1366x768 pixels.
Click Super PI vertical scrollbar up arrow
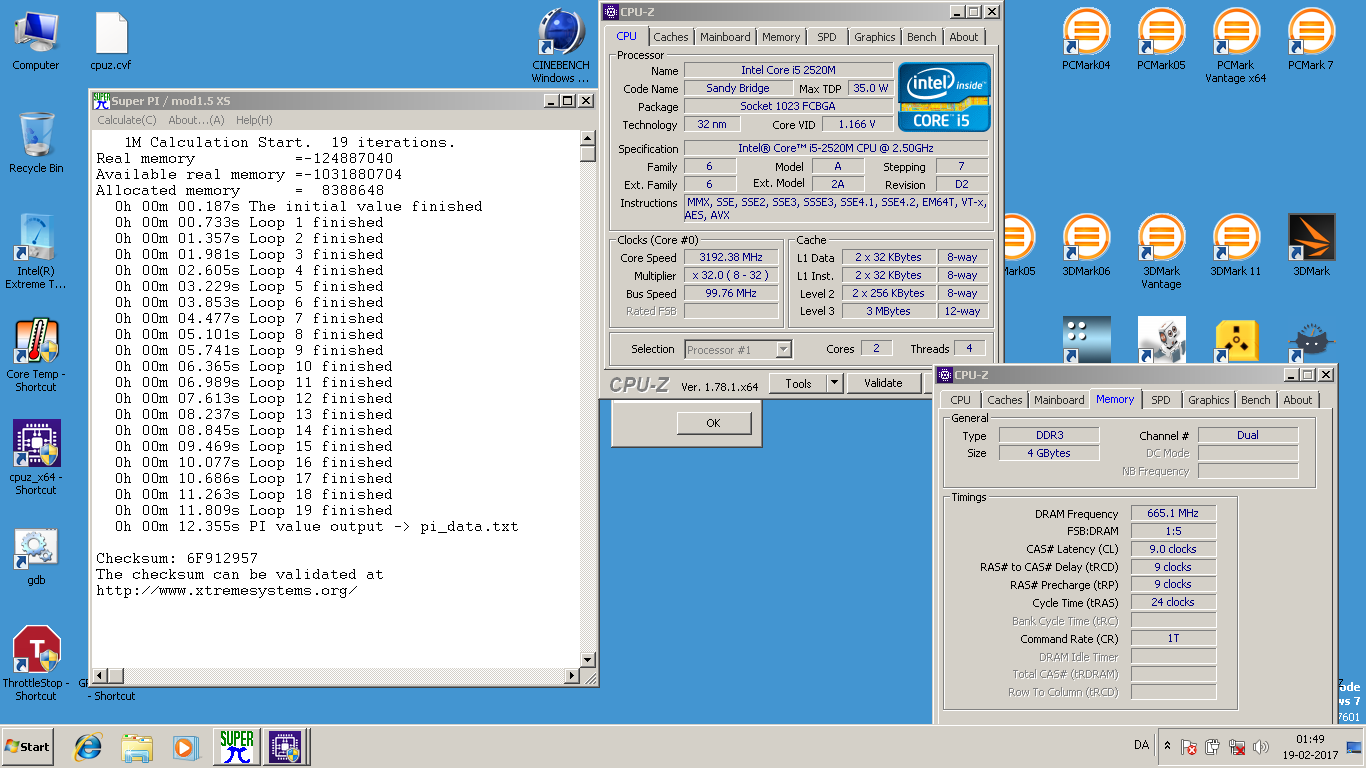pyautogui.click(x=588, y=139)
